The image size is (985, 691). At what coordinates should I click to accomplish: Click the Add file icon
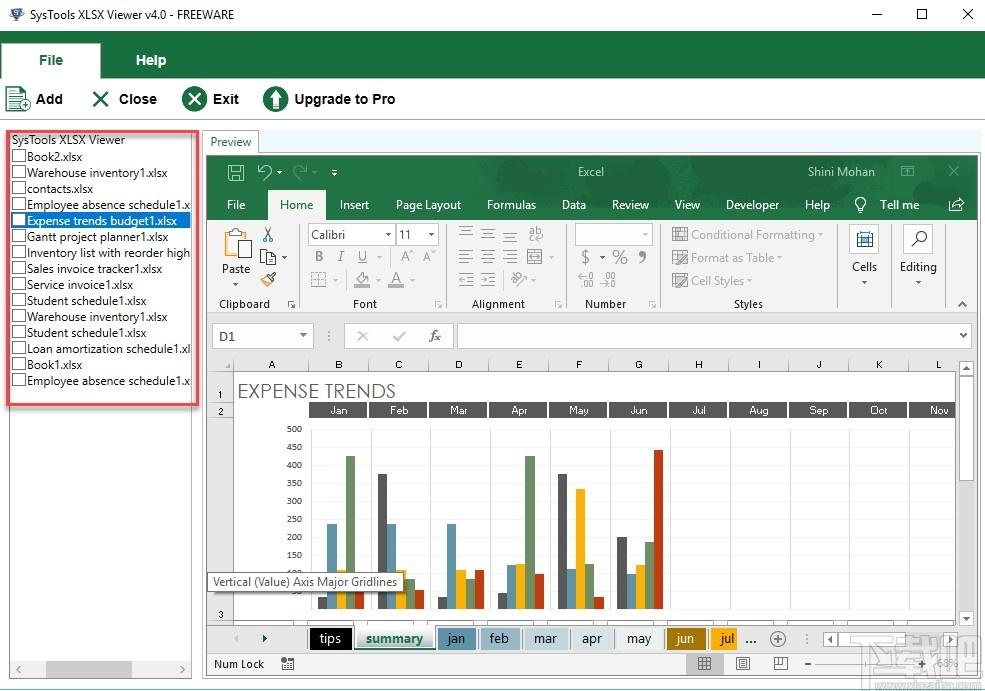(x=18, y=99)
